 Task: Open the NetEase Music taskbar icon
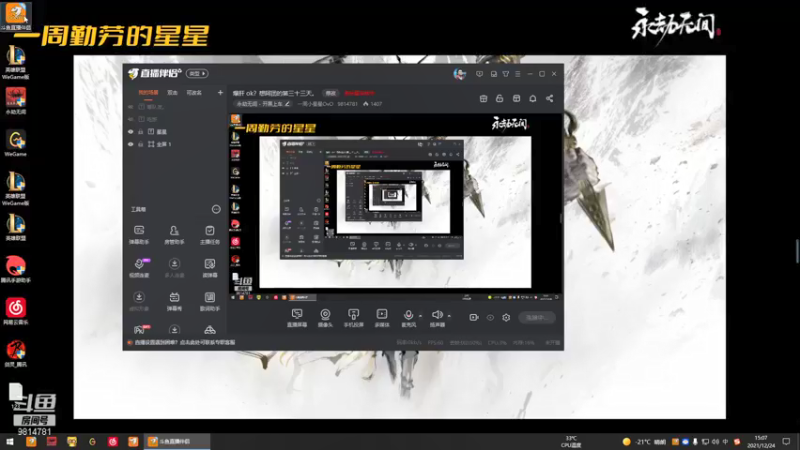pyautogui.click(x=113, y=441)
